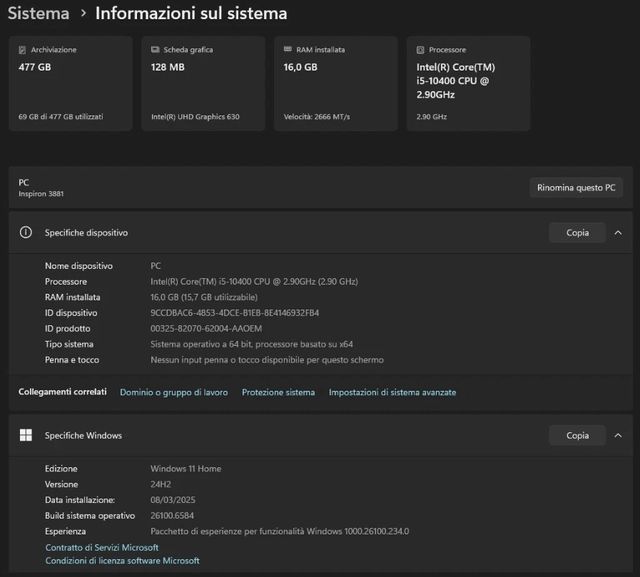The width and height of the screenshot is (640, 577).
Task: Collapse the Specifiche dispositivo section
Action: (x=618, y=232)
